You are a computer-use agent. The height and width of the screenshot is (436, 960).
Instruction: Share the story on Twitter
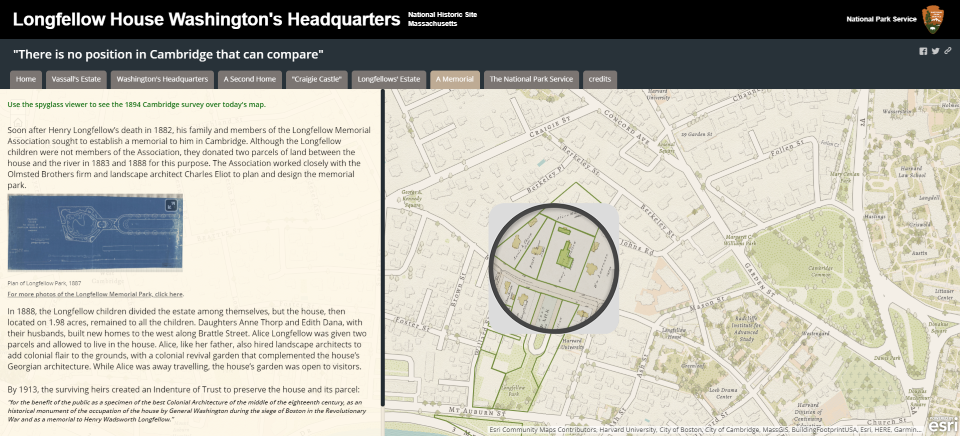pyautogui.click(x=935, y=51)
